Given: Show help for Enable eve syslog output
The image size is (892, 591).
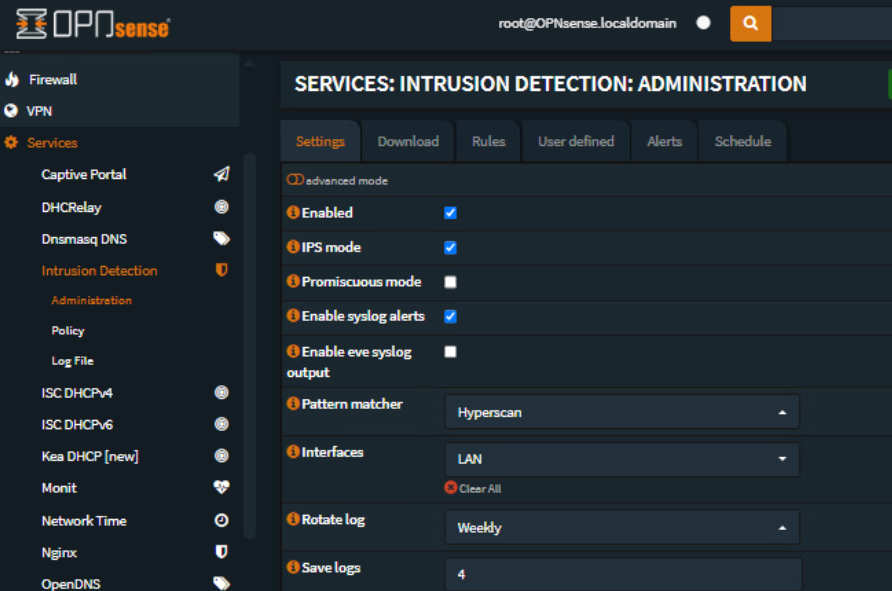Looking at the screenshot, I should point(293,351).
